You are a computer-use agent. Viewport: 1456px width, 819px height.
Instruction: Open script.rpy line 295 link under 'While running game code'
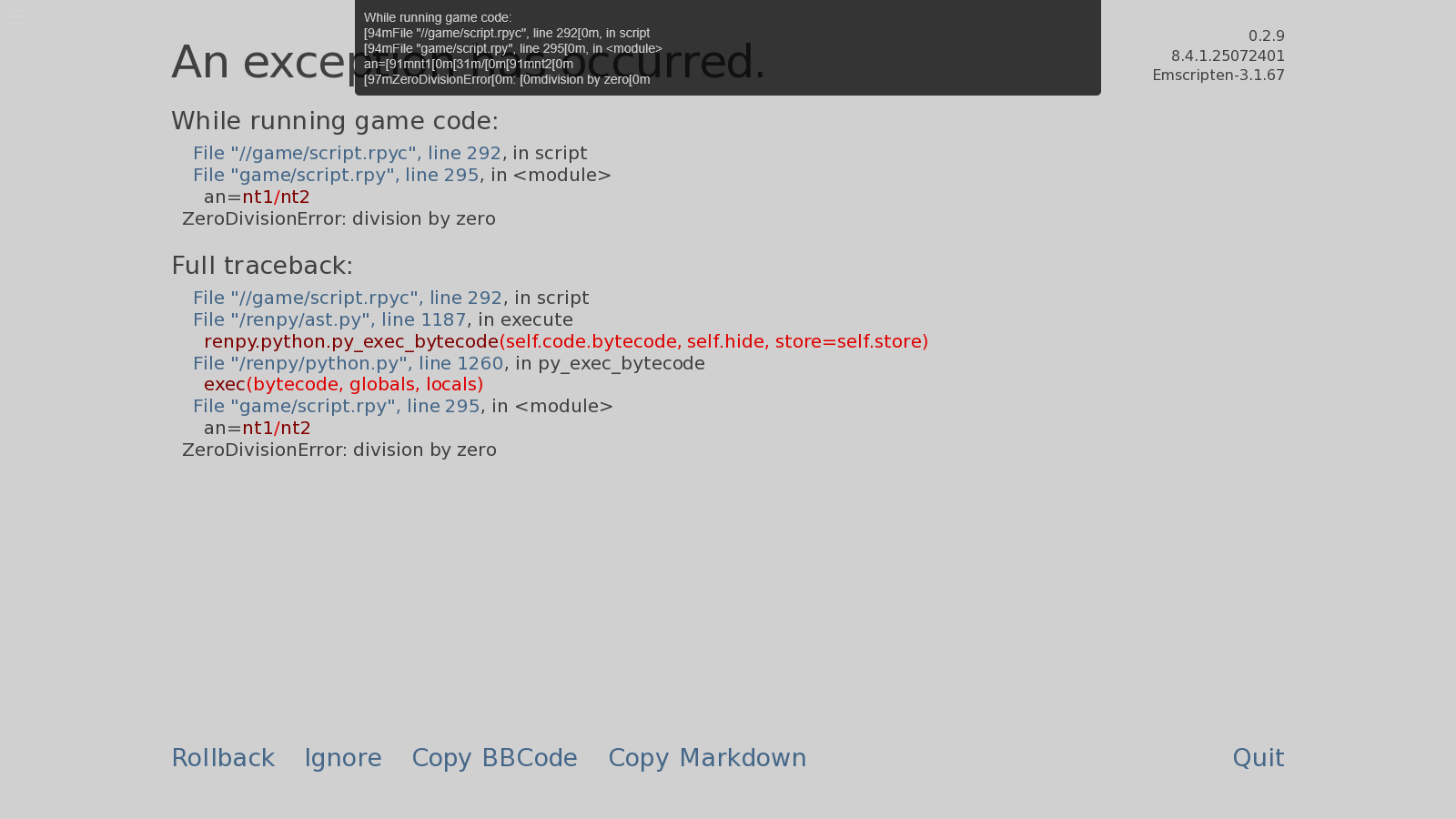336,175
